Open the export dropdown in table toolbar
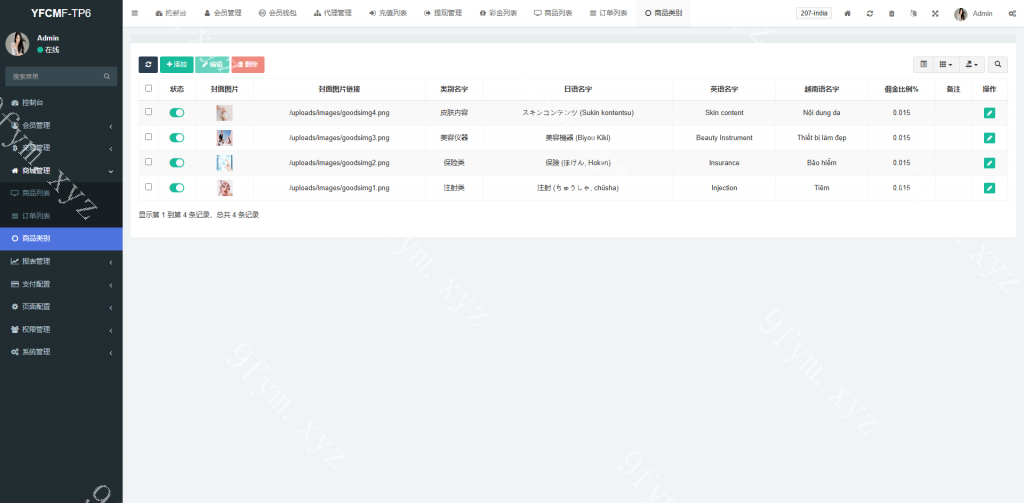 971,64
